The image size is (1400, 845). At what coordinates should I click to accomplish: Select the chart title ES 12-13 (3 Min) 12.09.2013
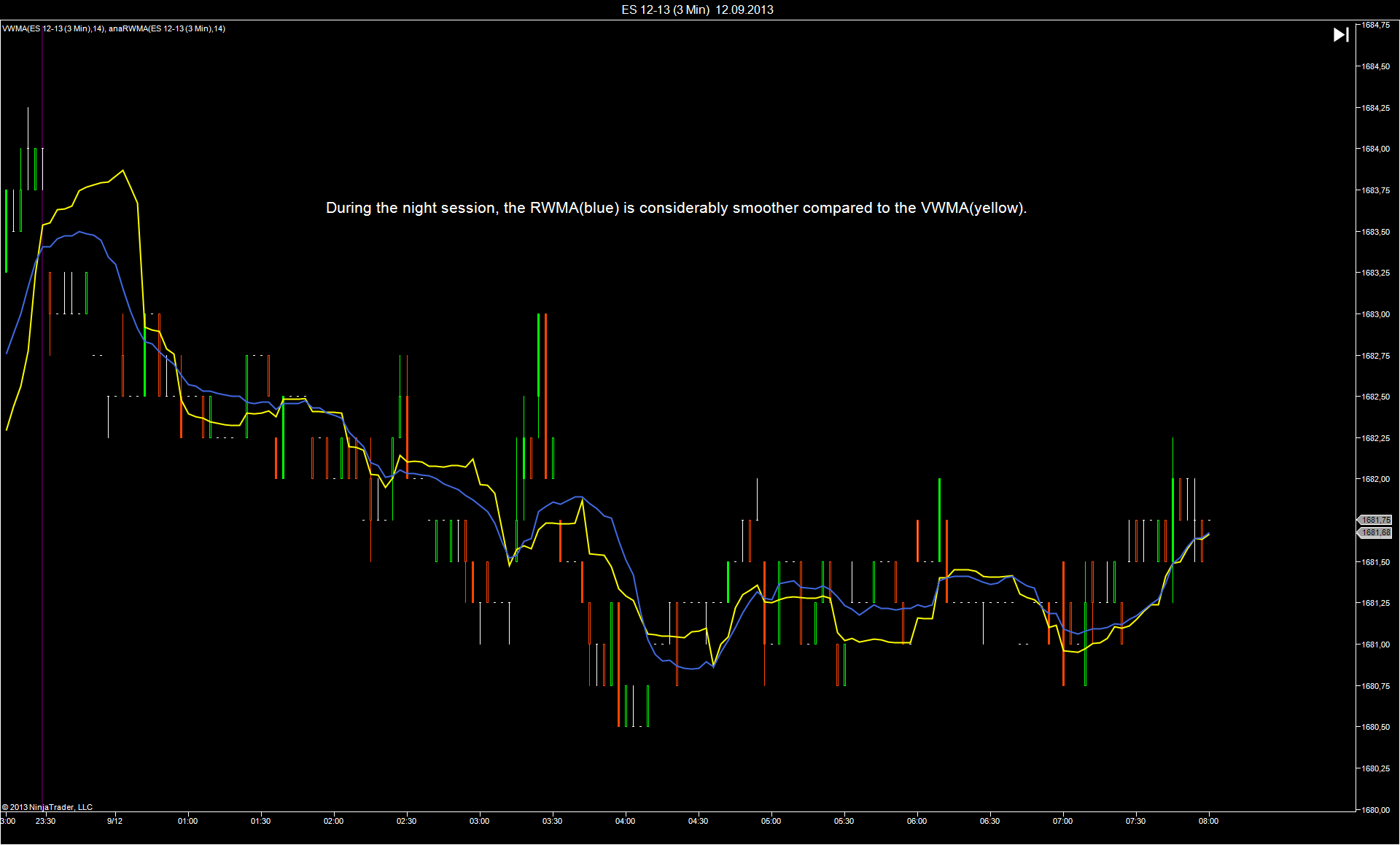click(x=697, y=9)
